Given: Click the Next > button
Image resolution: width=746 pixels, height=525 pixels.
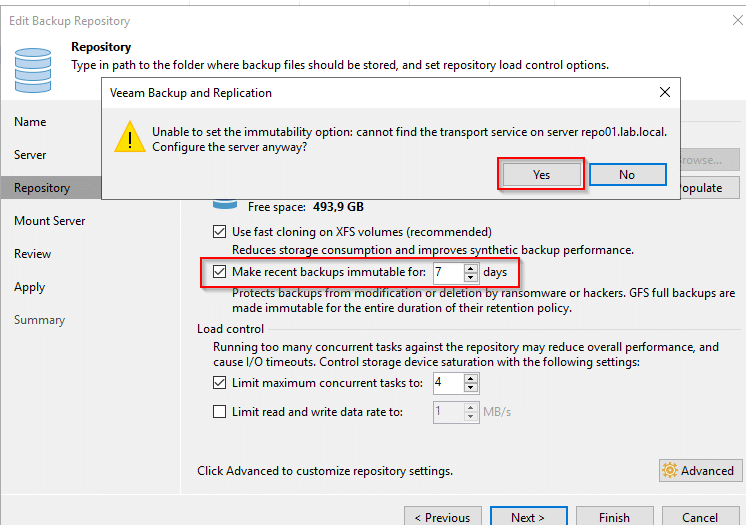Looking at the screenshot, I should coord(529,516).
